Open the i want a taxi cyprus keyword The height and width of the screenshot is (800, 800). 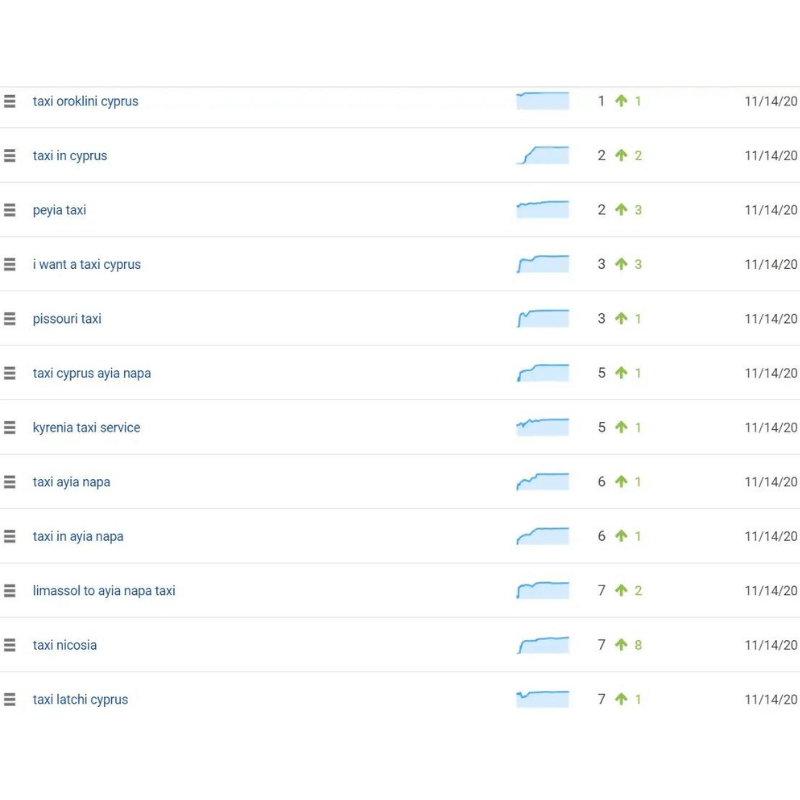[86, 265]
